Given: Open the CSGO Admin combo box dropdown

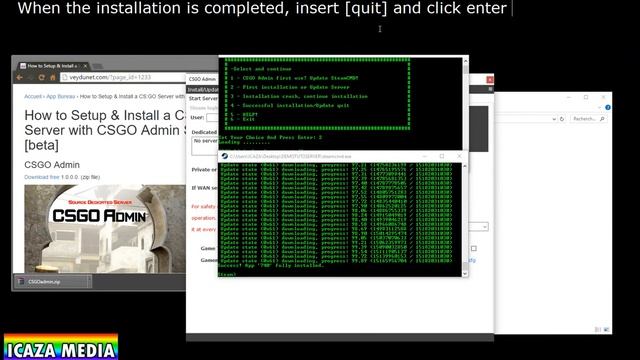Looking at the screenshot, I should [x=484, y=227].
